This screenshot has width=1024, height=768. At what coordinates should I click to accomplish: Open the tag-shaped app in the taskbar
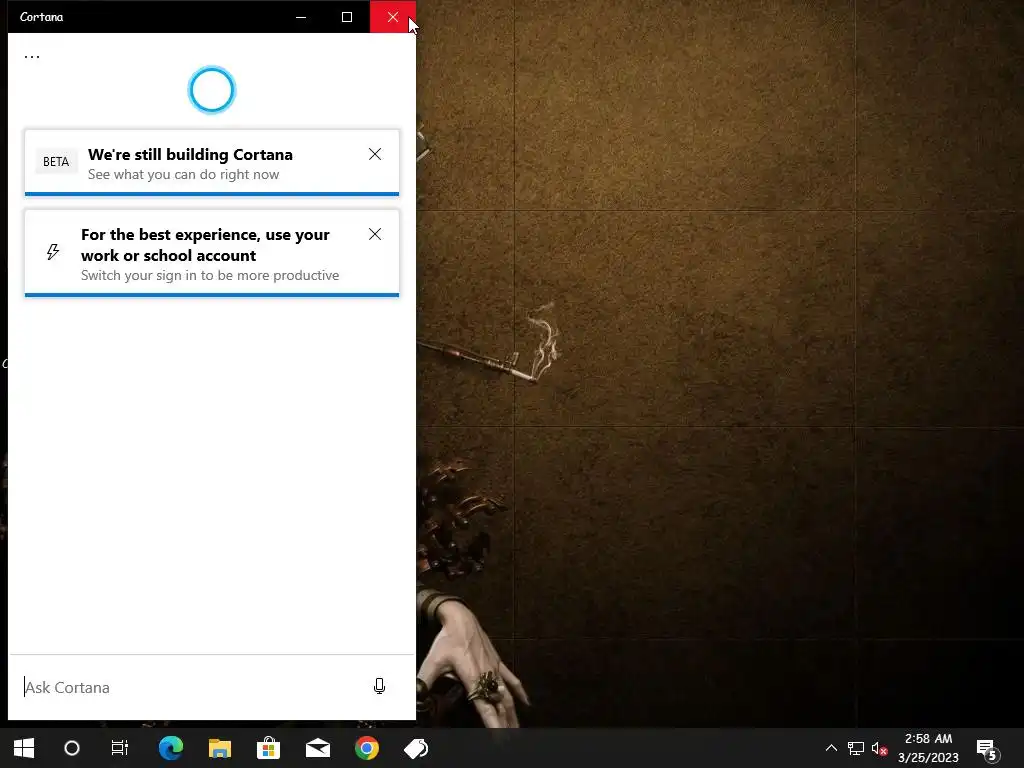[416, 748]
